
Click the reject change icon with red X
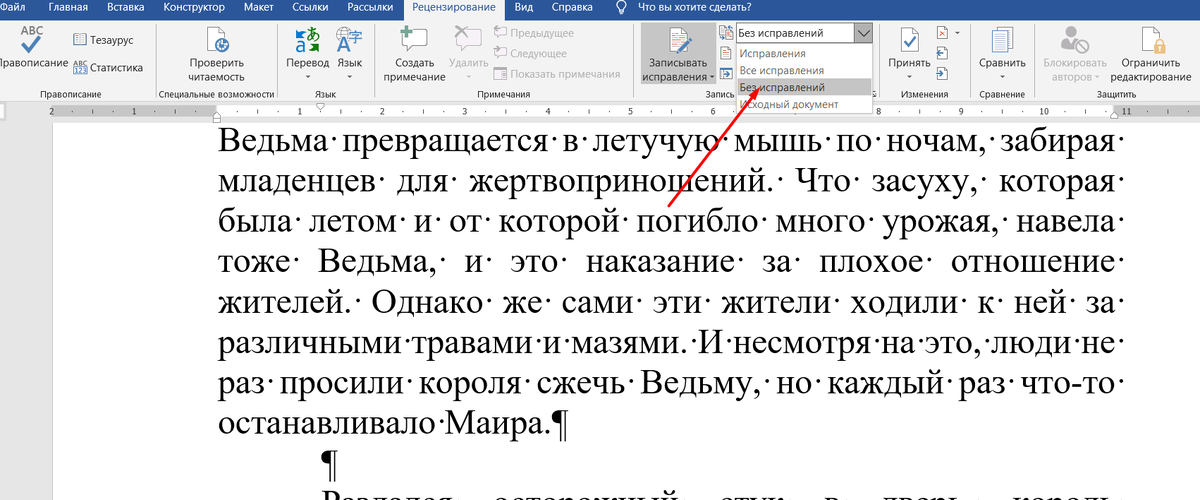coord(942,33)
